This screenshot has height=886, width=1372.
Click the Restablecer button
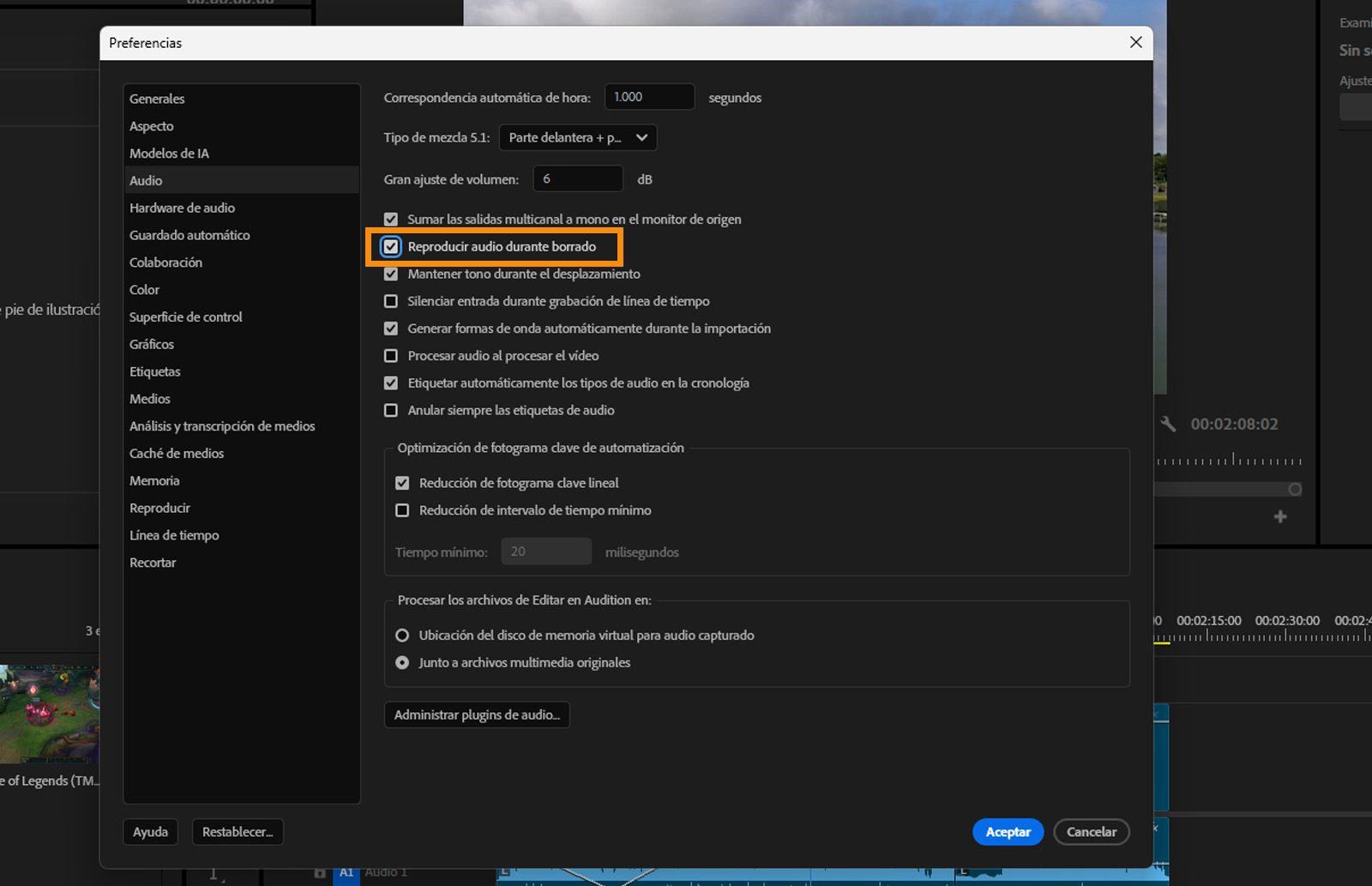(238, 831)
